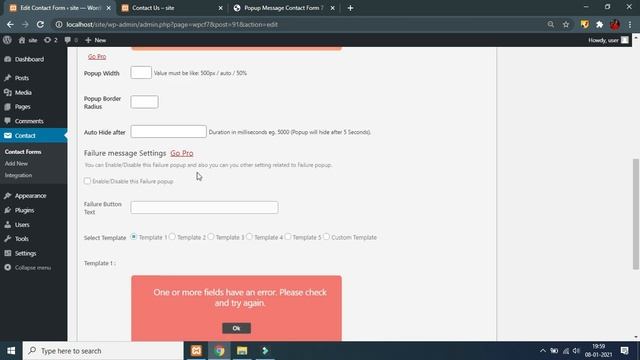Open Chrome from taskbar
The image size is (640, 360).
[x=220, y=351]
